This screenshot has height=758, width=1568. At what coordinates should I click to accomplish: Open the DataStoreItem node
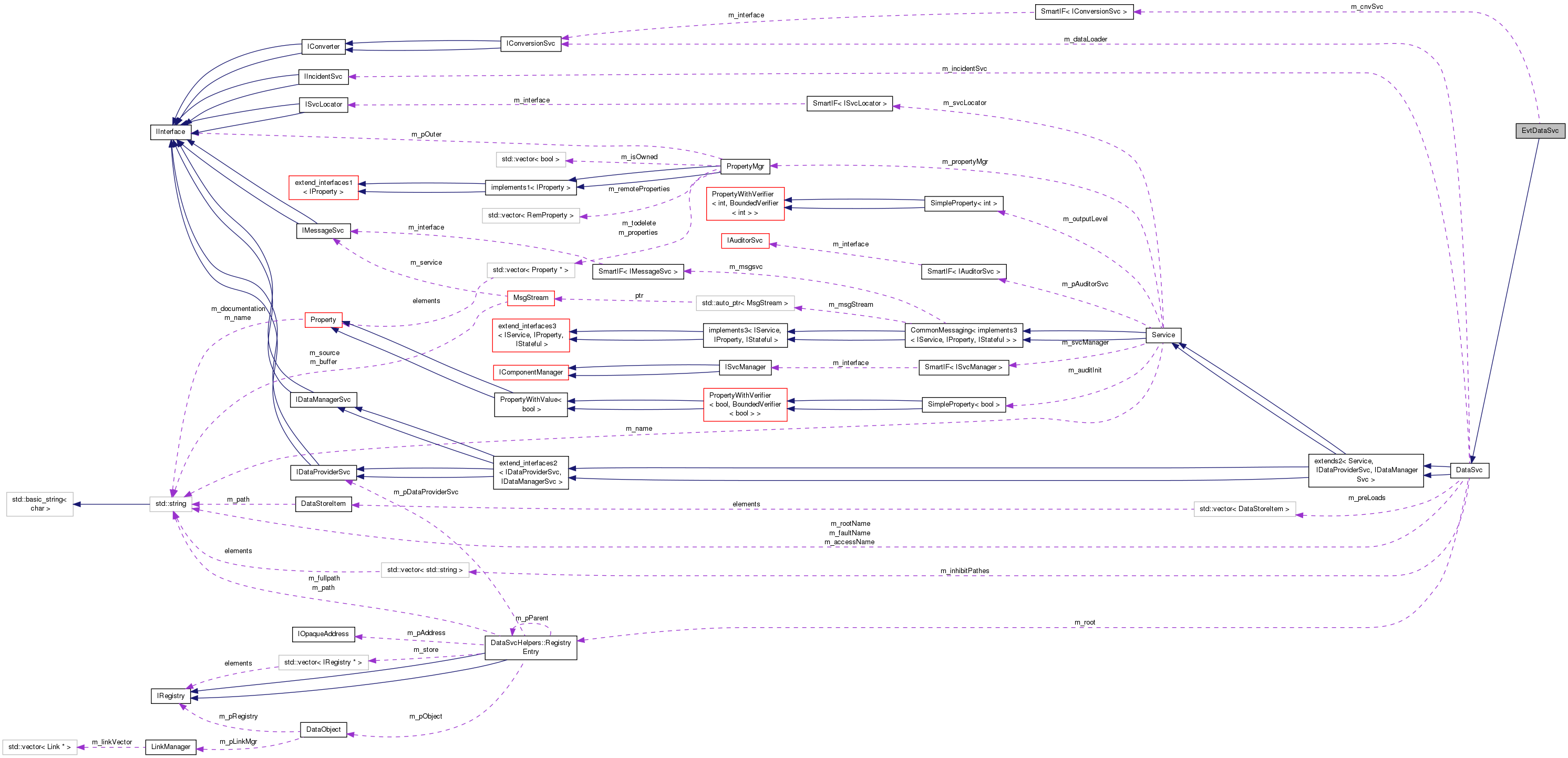(x=324, y=504)
